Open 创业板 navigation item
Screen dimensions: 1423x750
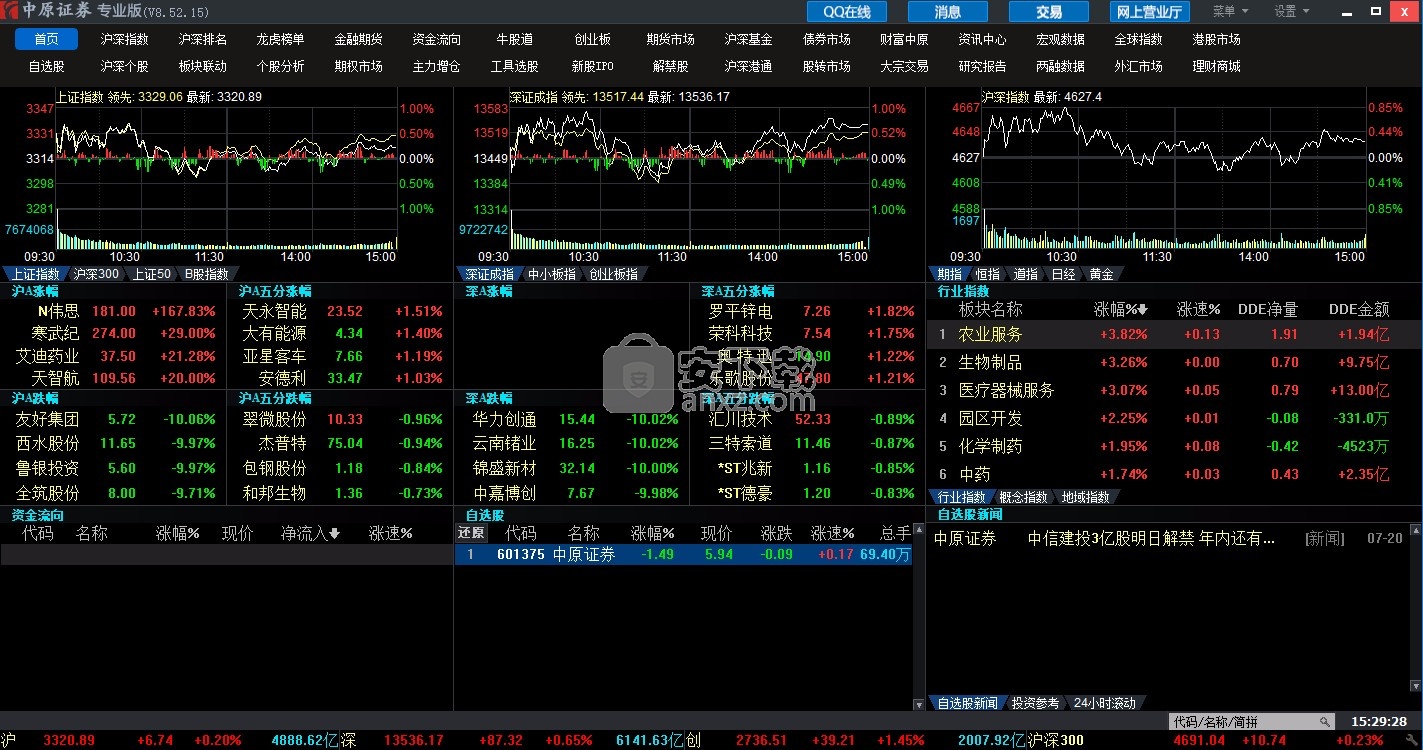tap(593, 39)
